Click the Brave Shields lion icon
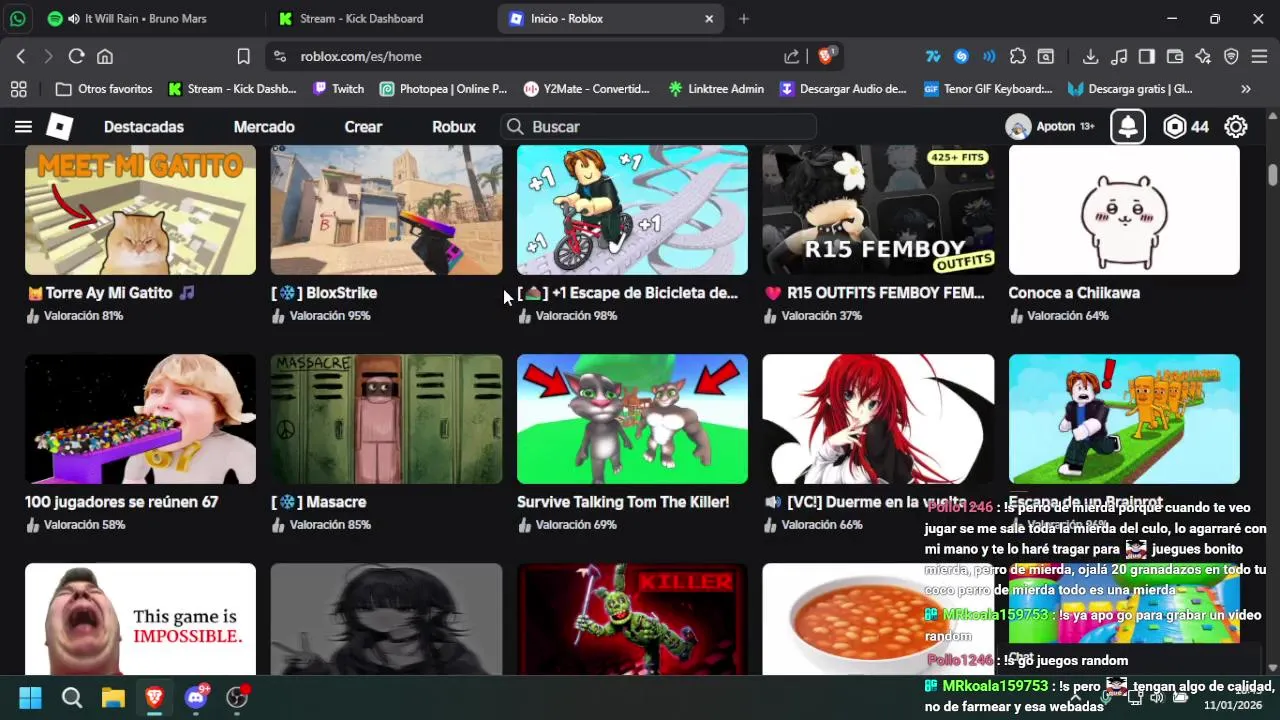The width and height of the screenshot is (1280, 720). point(826,56)
